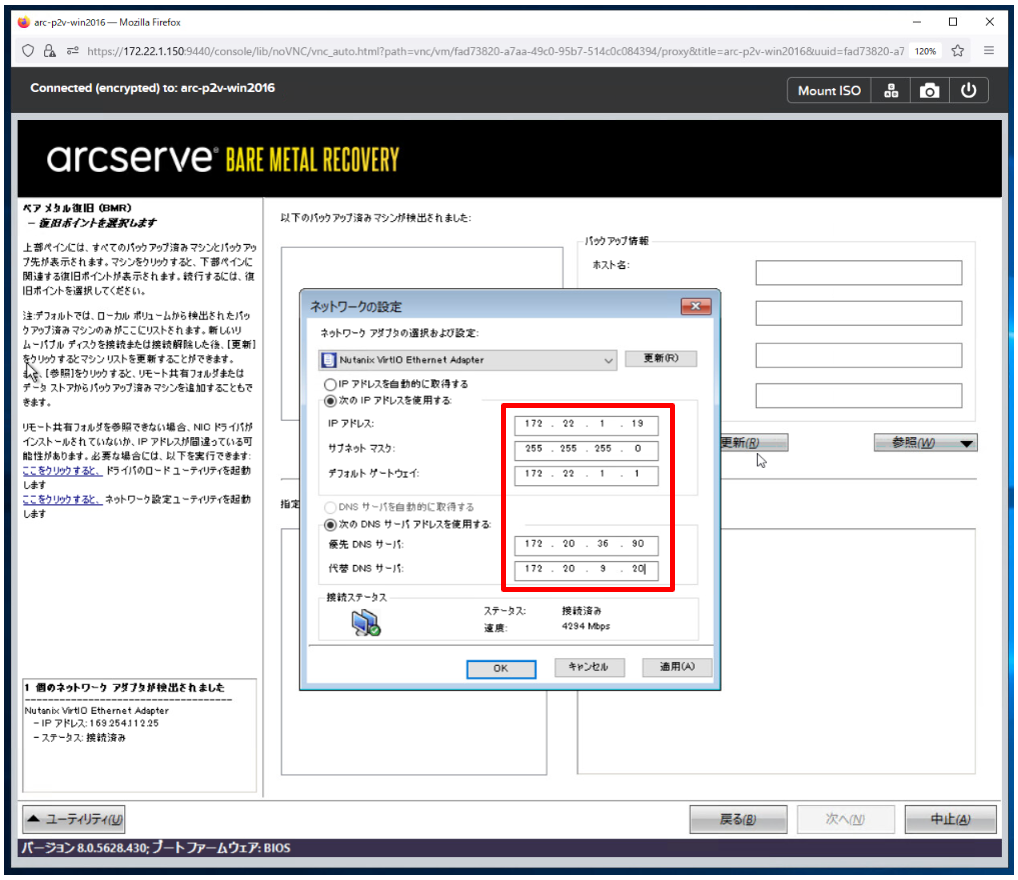Image resolution: width=1018 pixels, height=880 pixels.
Task: Click 'Connected (encrypted) to: arc-p2v-win2016' text
Action: pyautogui.click(x=153, y=88)
